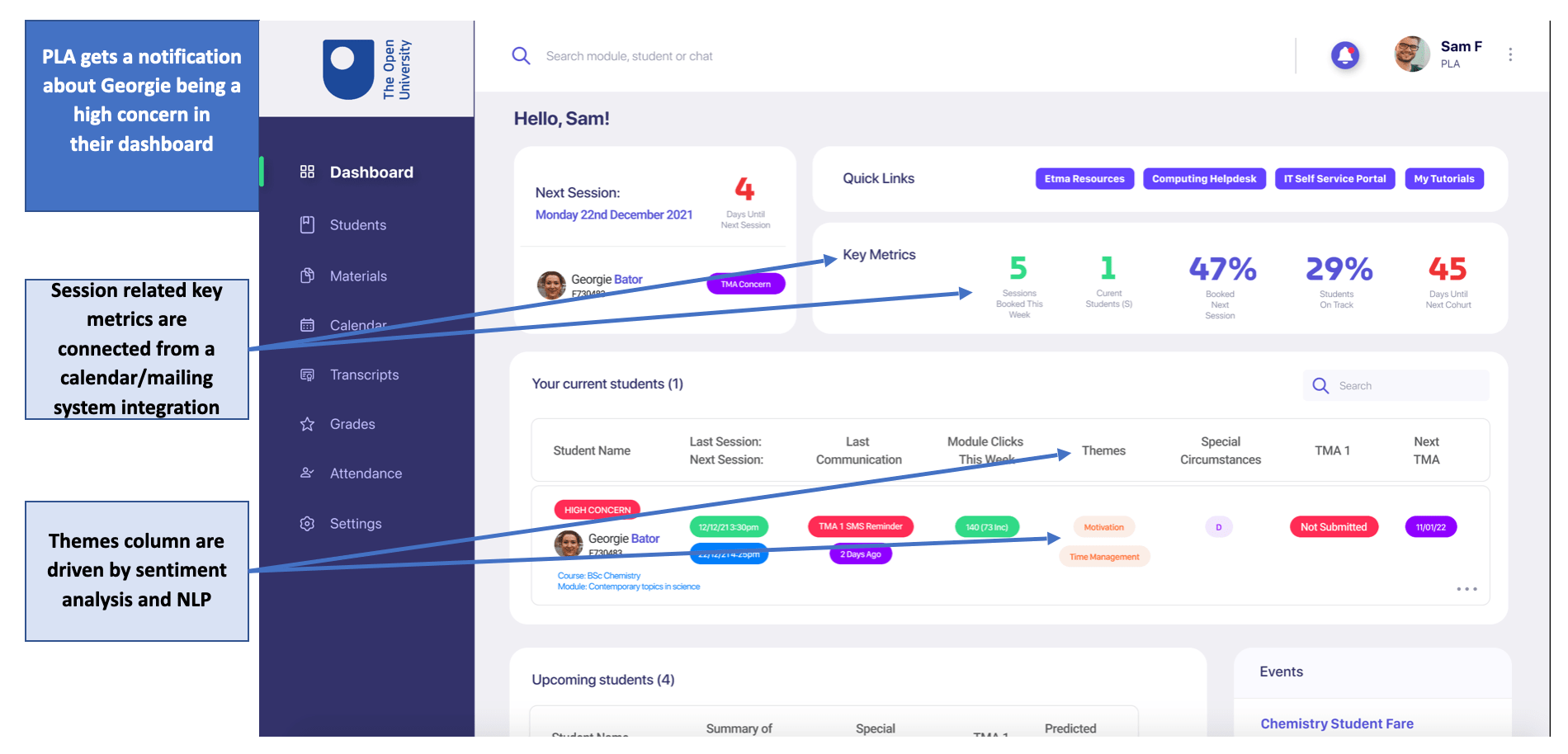Click the Settings gear icon
Viewport: 1568px width, 754px height.
coord(307,524)
